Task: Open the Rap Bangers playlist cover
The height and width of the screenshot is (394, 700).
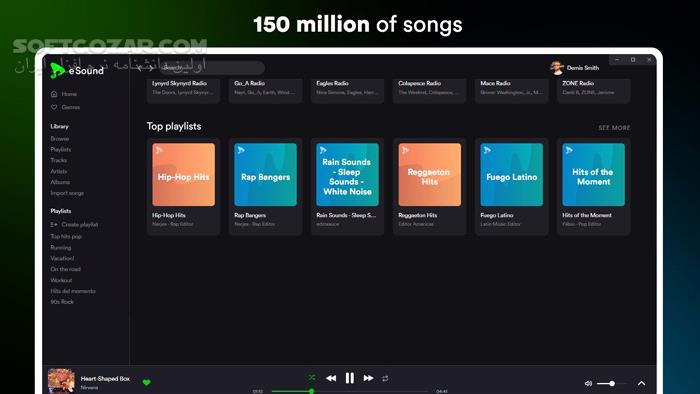Action: [x=266, y=174]
